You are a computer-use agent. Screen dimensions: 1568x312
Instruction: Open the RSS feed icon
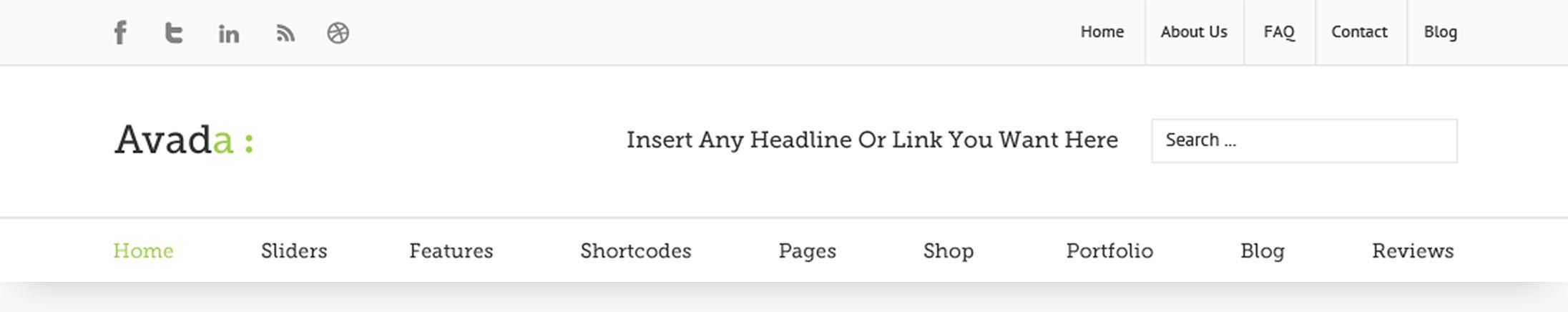285,34
